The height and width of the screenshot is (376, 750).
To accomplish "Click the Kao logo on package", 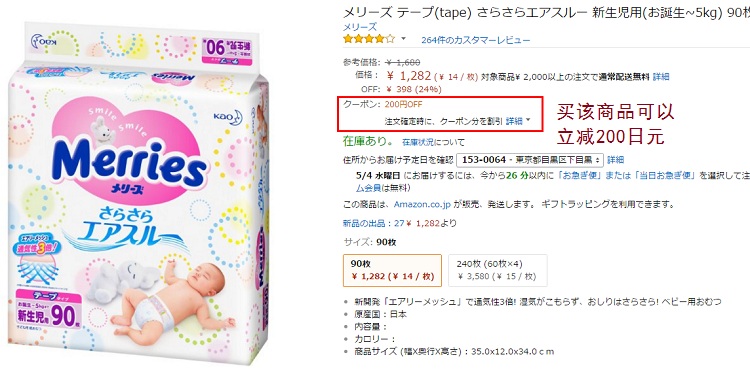I will tap(228, 118).
